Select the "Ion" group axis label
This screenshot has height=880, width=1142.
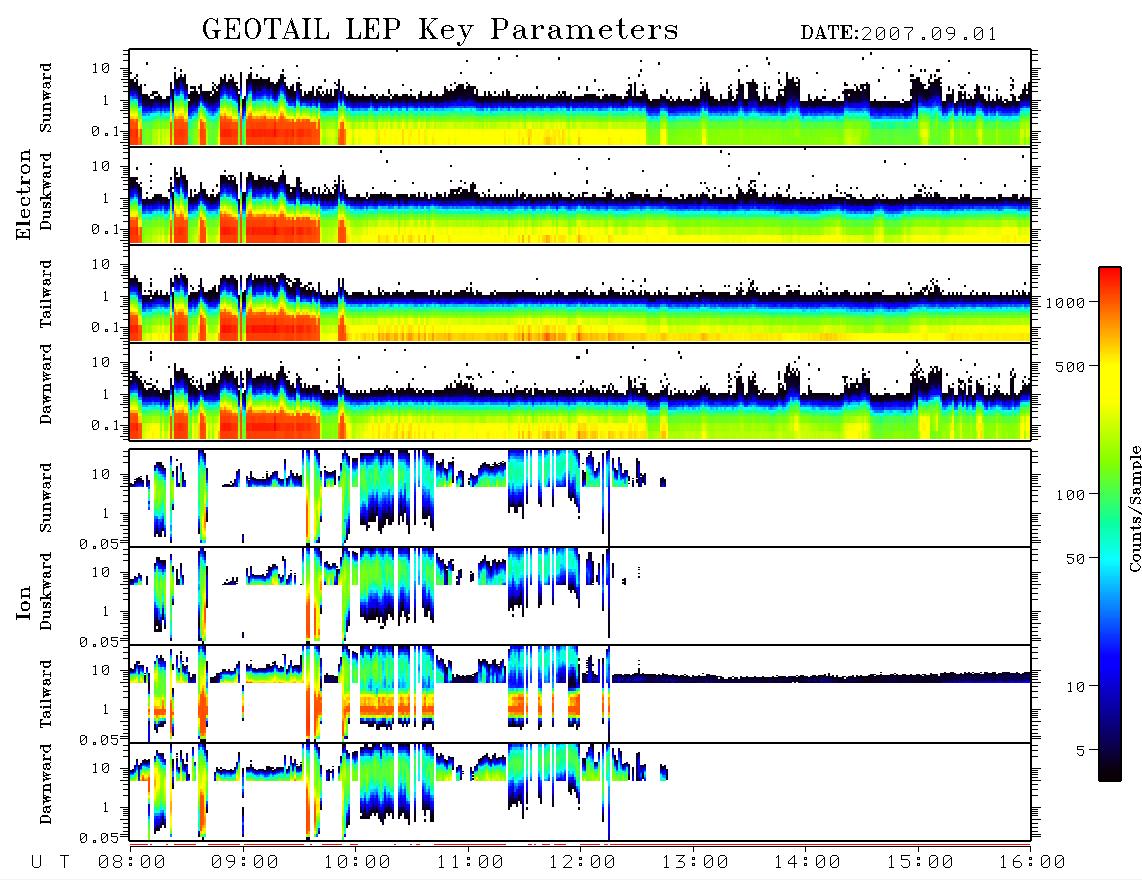tap(23, 603)
